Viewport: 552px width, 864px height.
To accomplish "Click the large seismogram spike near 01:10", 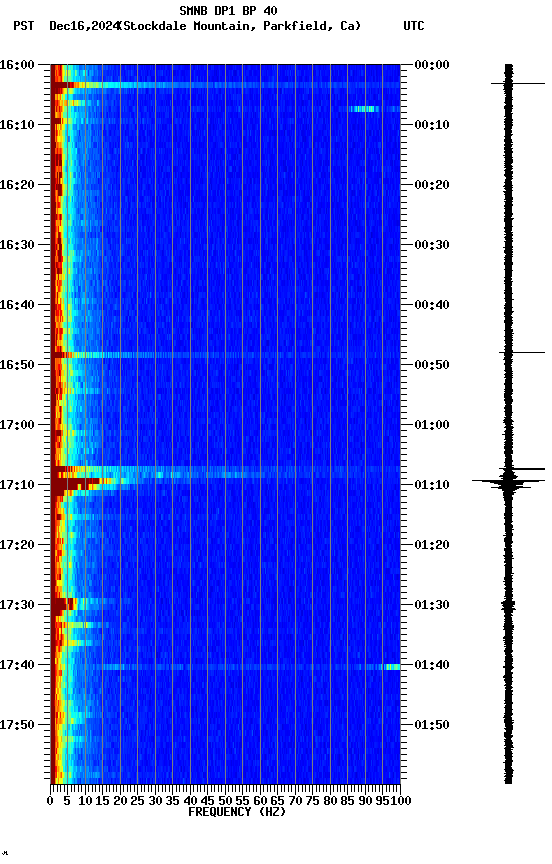I will [508, 482].
